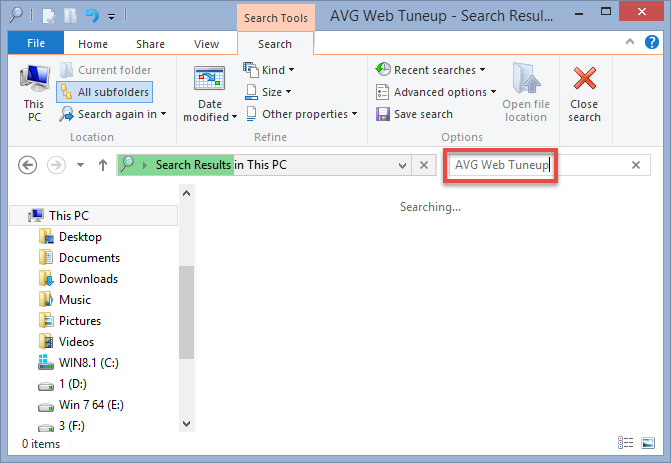Click the navigation pane scrollbar thumb
671x463 pixels.
[x=187, y=312]
